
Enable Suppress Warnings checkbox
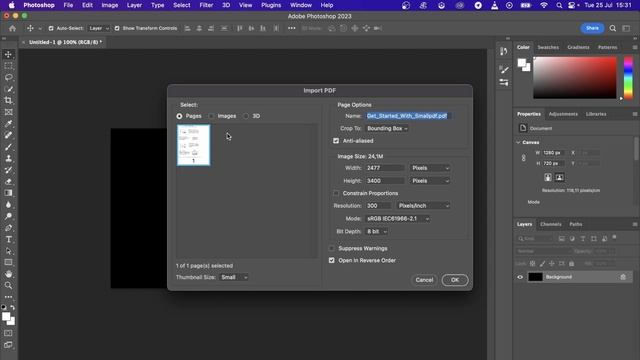pos(331,248)
